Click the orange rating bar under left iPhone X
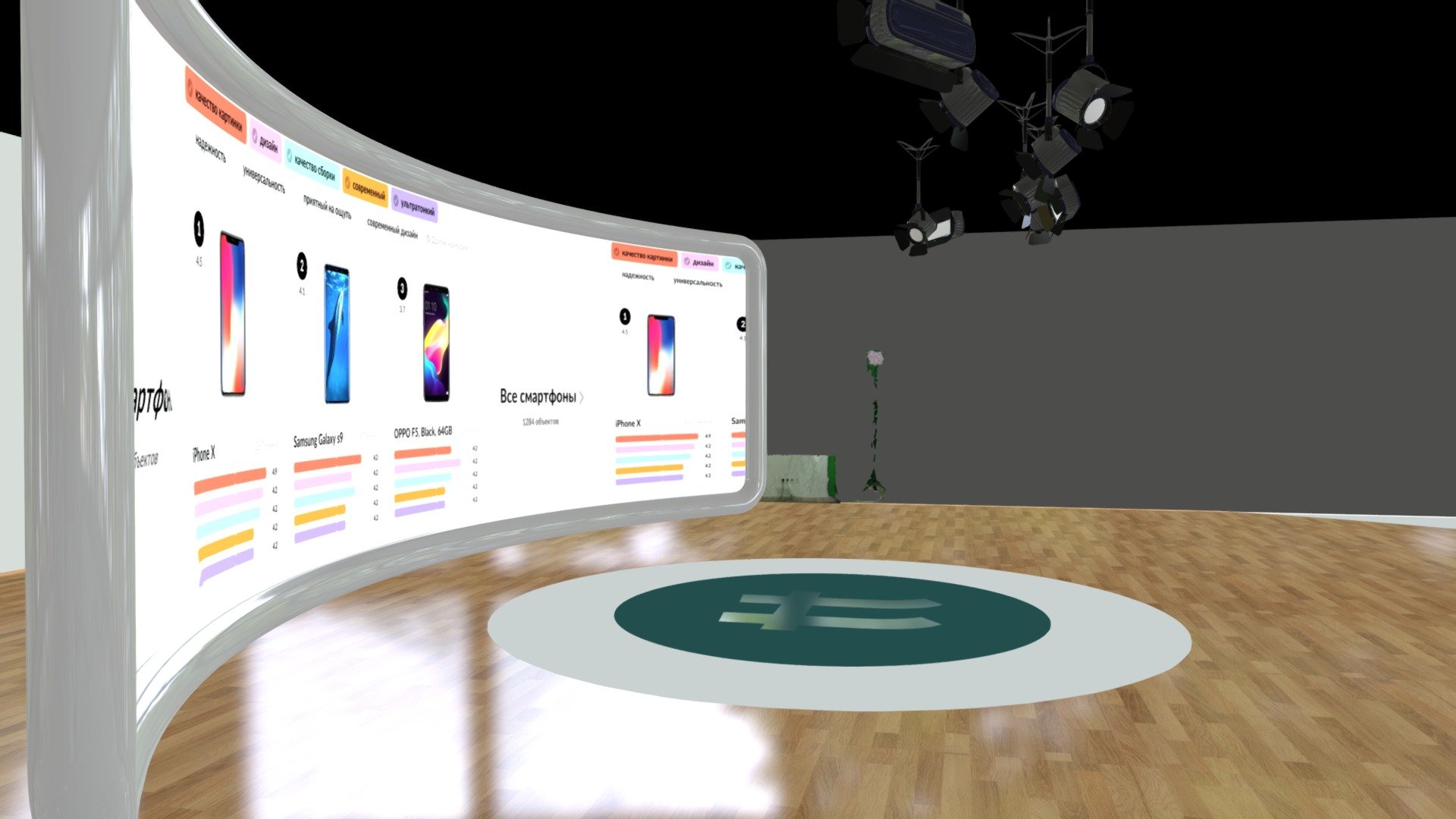 231,481
